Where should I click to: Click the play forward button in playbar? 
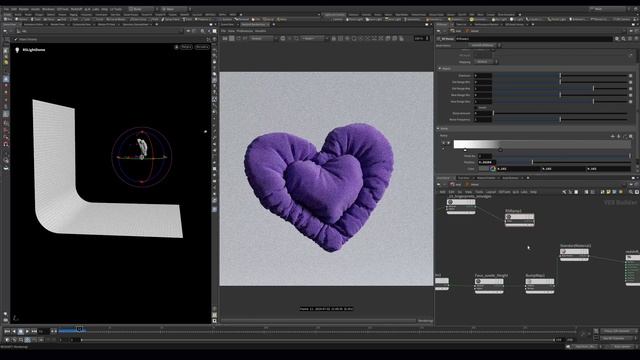tap(27, 331)
